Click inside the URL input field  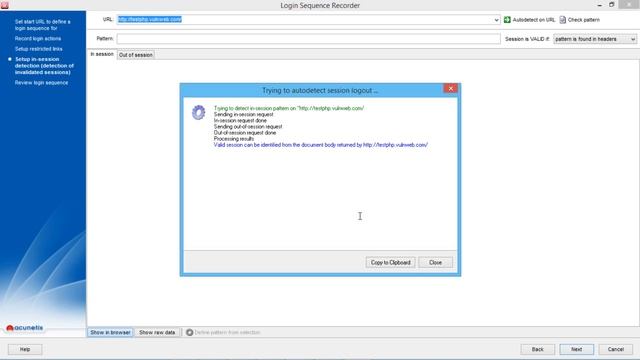pos(308,20)
